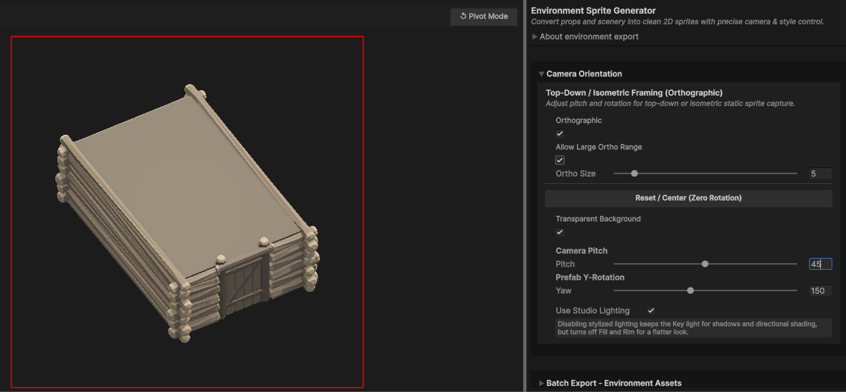Click the Ortho Size value field
This screenshot has height=392, width=846.
click(820, 174)
